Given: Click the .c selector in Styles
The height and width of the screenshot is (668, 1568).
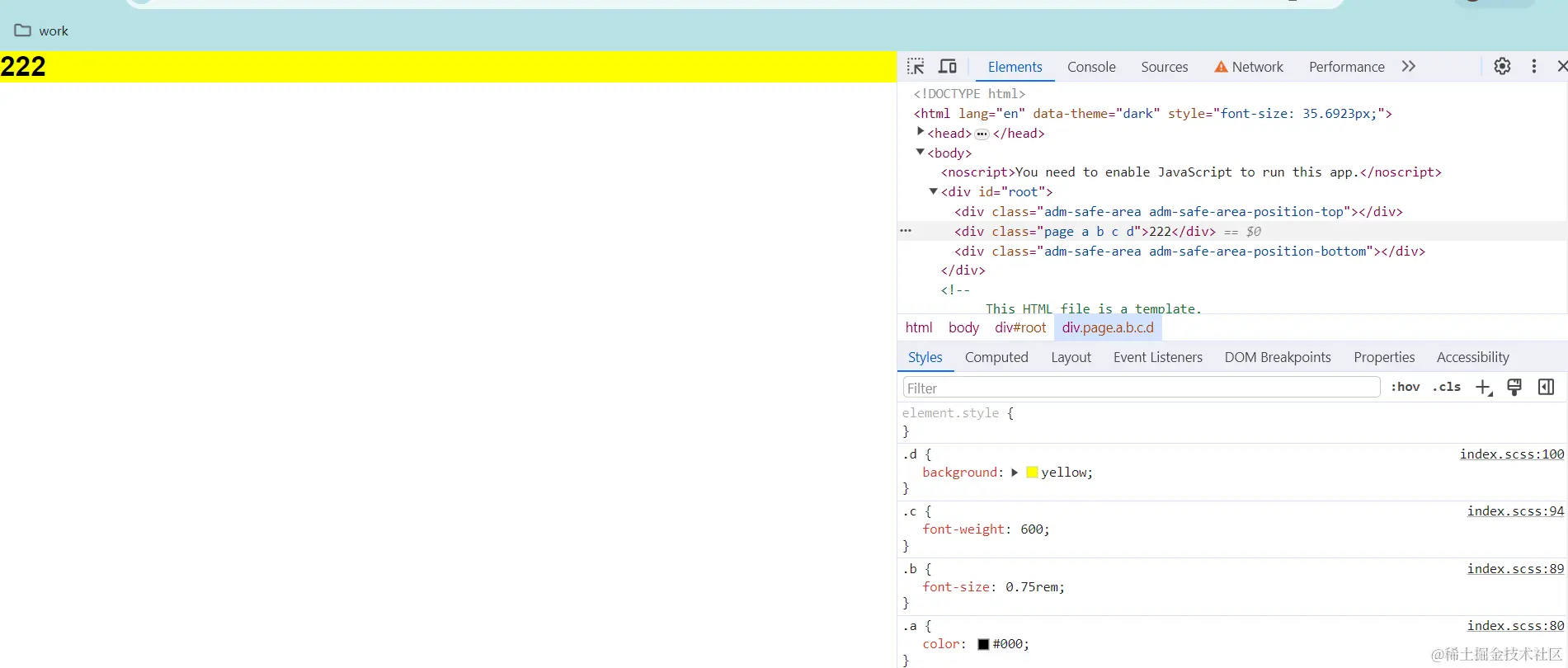Looking at the screenshot, I should pyautogui.click(x=909, y=511).
